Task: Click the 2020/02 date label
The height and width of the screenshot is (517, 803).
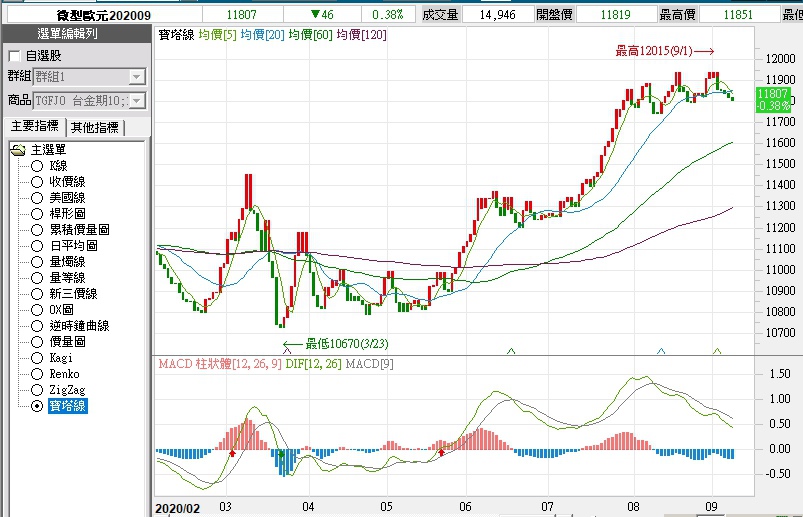Action: tap(178, 508)
